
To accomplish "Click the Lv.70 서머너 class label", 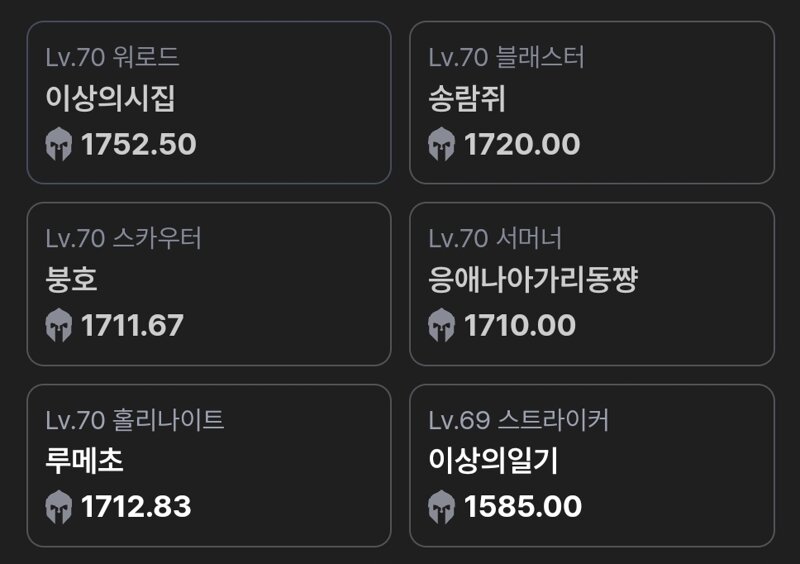I will (x=495, y=238).
